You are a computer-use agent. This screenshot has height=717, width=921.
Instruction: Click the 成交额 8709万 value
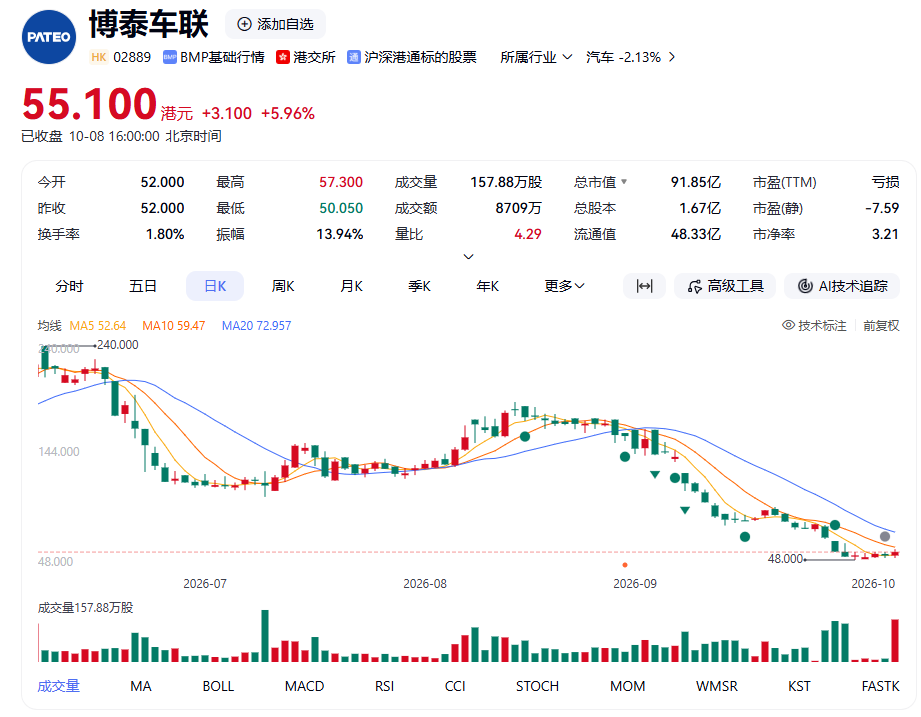click(519, 208)
